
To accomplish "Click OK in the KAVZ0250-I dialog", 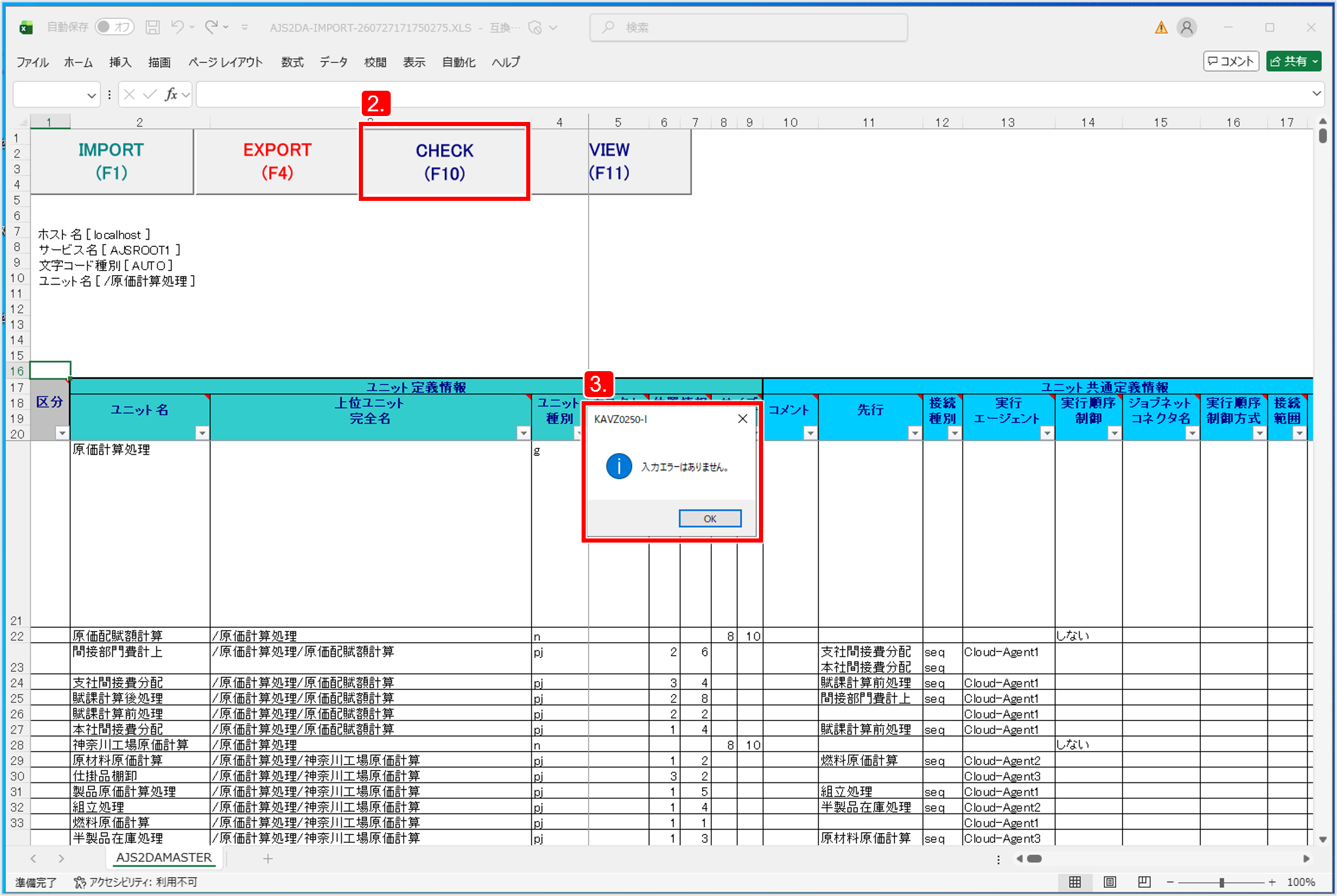I will point(710,518).
